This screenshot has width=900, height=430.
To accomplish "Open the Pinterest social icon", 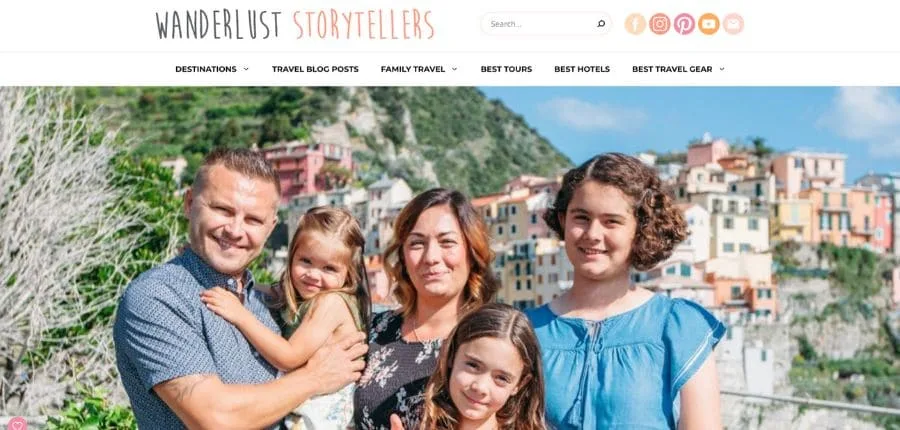I will tap(684, 24).
